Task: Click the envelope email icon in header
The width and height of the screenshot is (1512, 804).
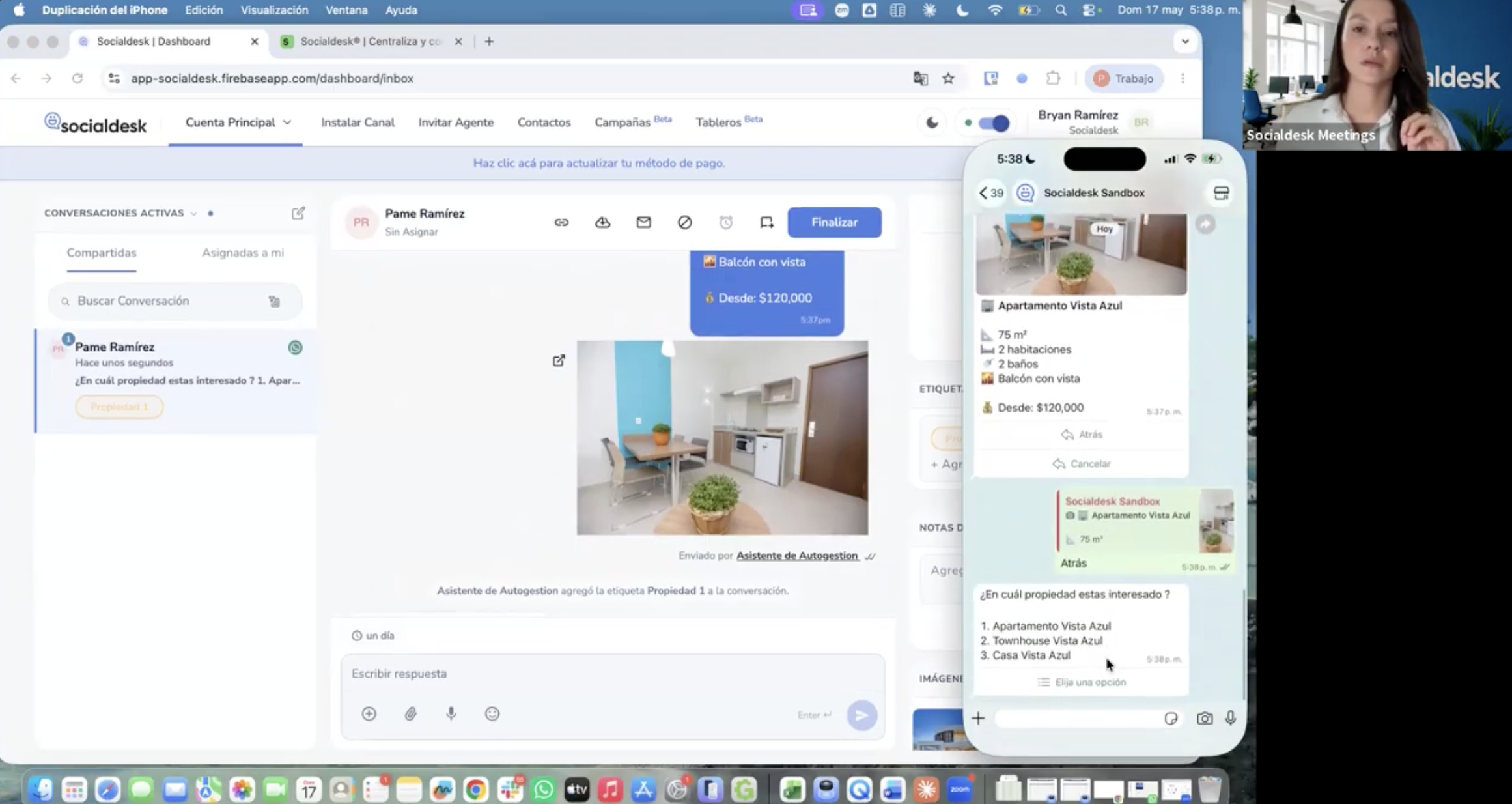Action: click(643, 222)
